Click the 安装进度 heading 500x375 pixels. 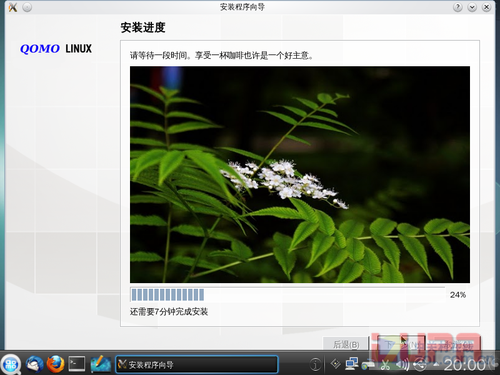[x=143, y=27]
